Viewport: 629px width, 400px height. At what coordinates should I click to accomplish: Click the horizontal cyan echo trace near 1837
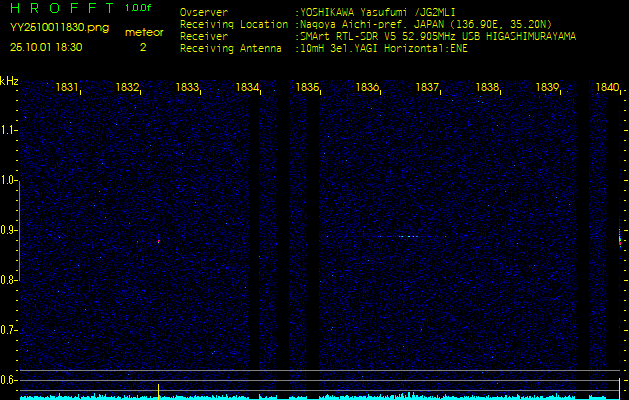coord(413,236)
